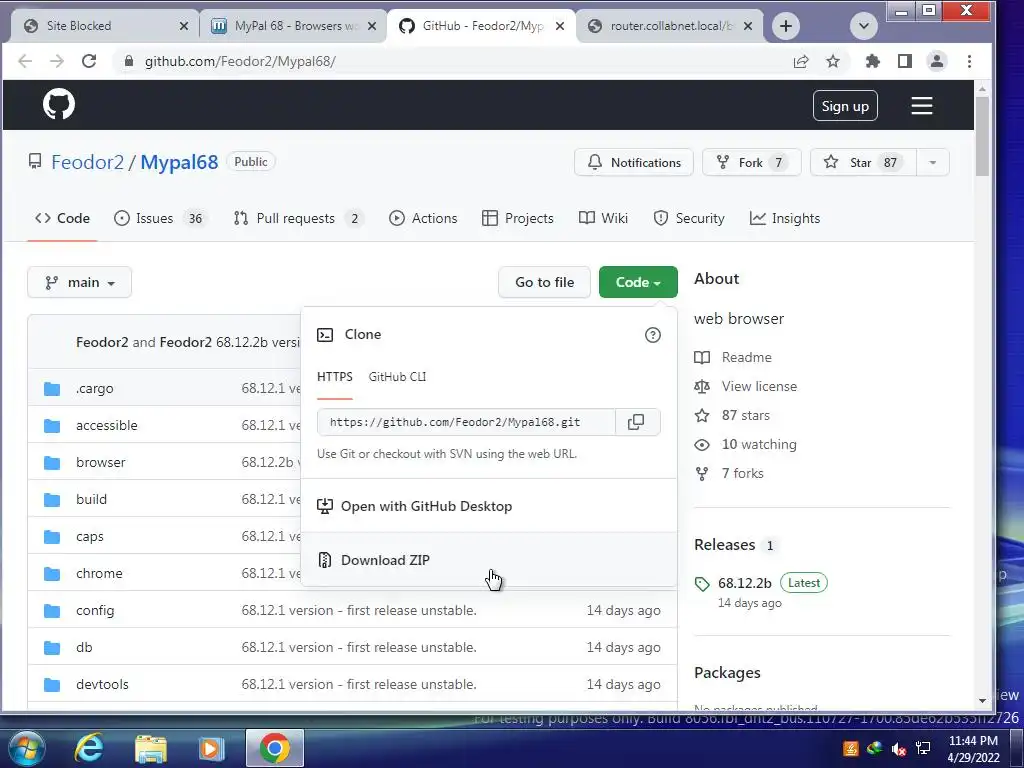Close the Site Blocked tab
1024x768 pixels.
[184, 25]
